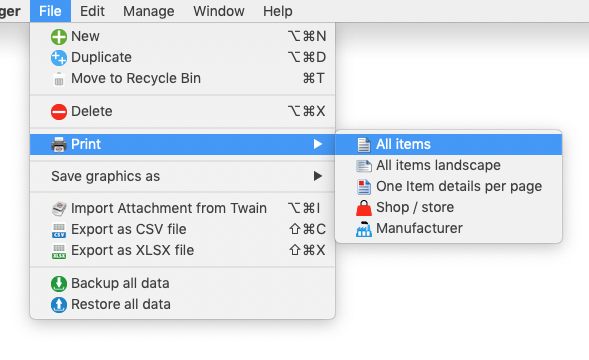Click the red Delete icon
This screenshot has width=589, height=360.
pyautogui.click(x=59, y=112)
